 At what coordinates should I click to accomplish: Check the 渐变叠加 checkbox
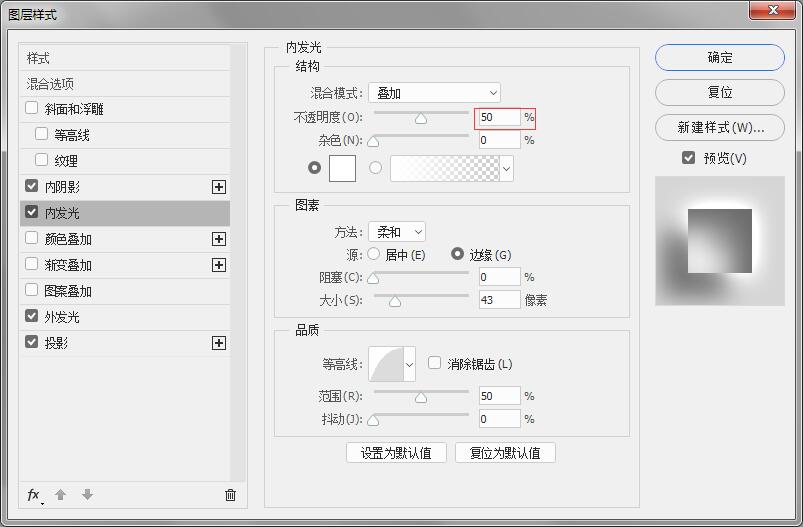[x=32, y=264]
